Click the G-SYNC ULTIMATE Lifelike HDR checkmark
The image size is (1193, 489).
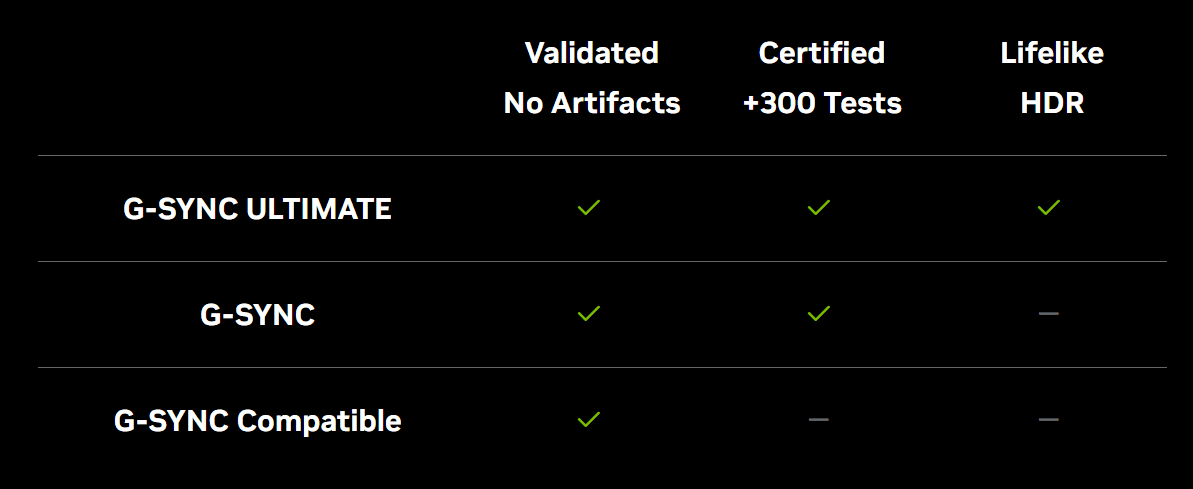pyautogui.click(x=1048, y=207)
